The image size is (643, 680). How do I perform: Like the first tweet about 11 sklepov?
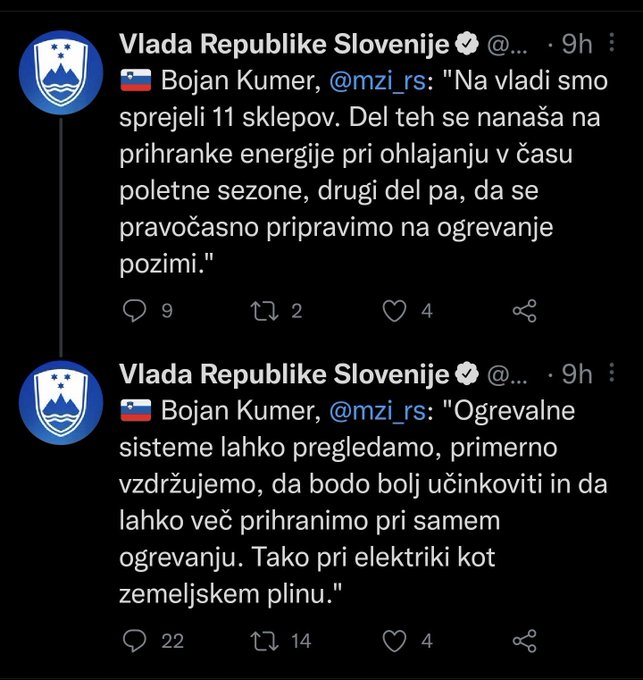pos(395,311)
